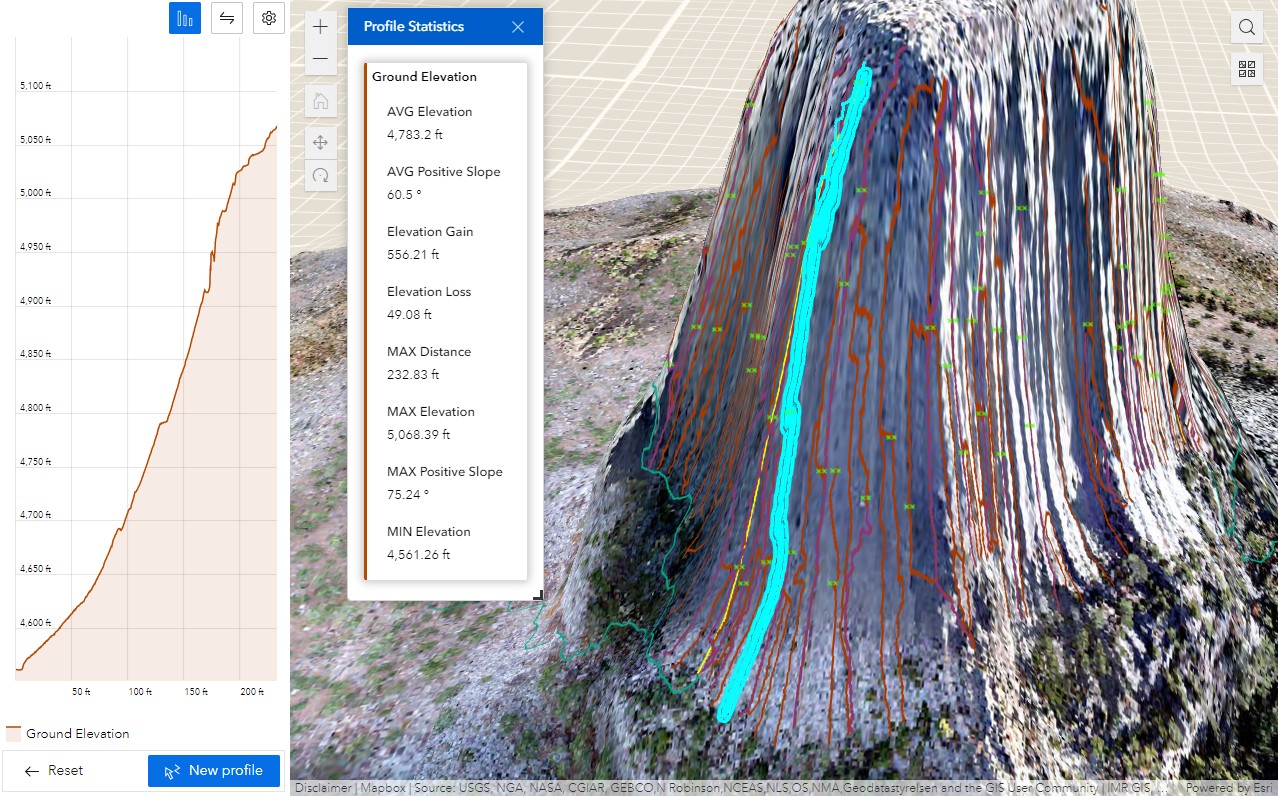Click the New profile button
Viewport: 1278px width, 796px height.
click(x=213, y=770)
